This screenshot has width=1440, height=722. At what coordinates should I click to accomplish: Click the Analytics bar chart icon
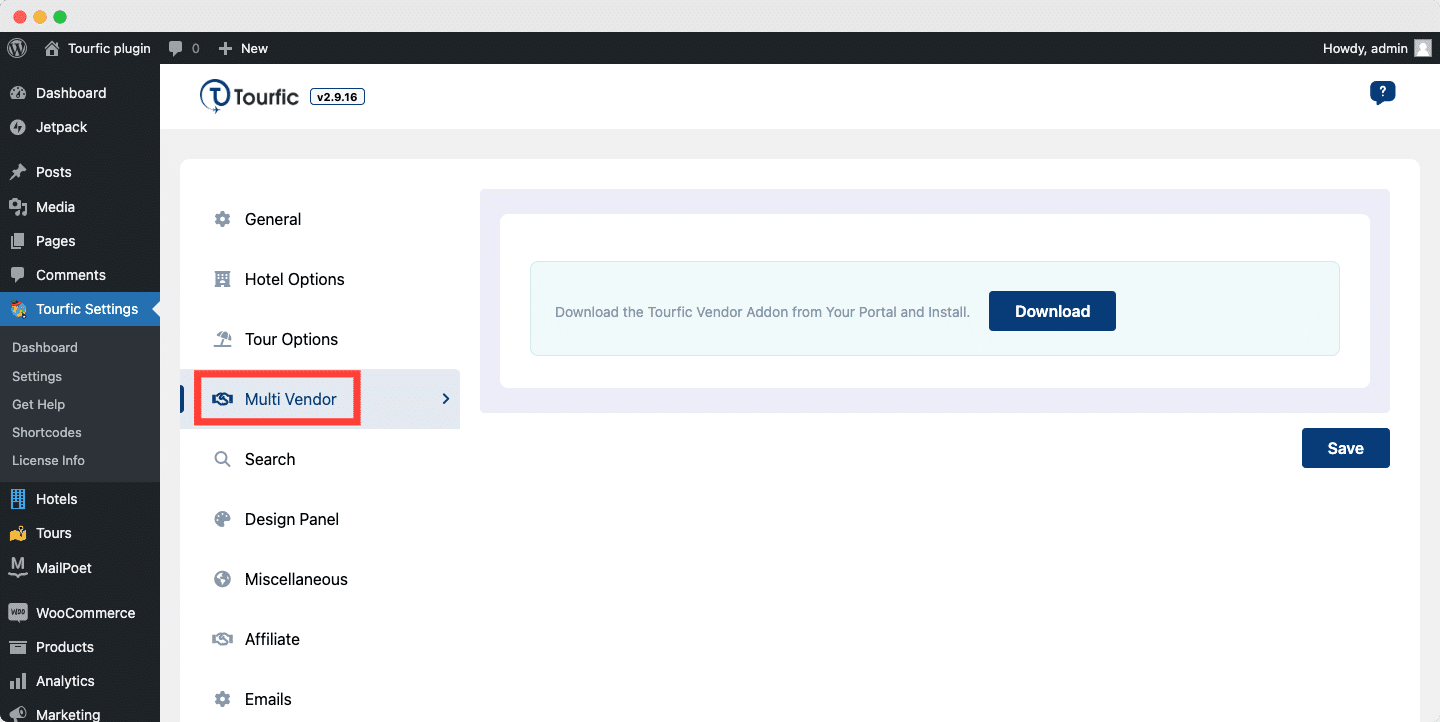tap(18, 681)
